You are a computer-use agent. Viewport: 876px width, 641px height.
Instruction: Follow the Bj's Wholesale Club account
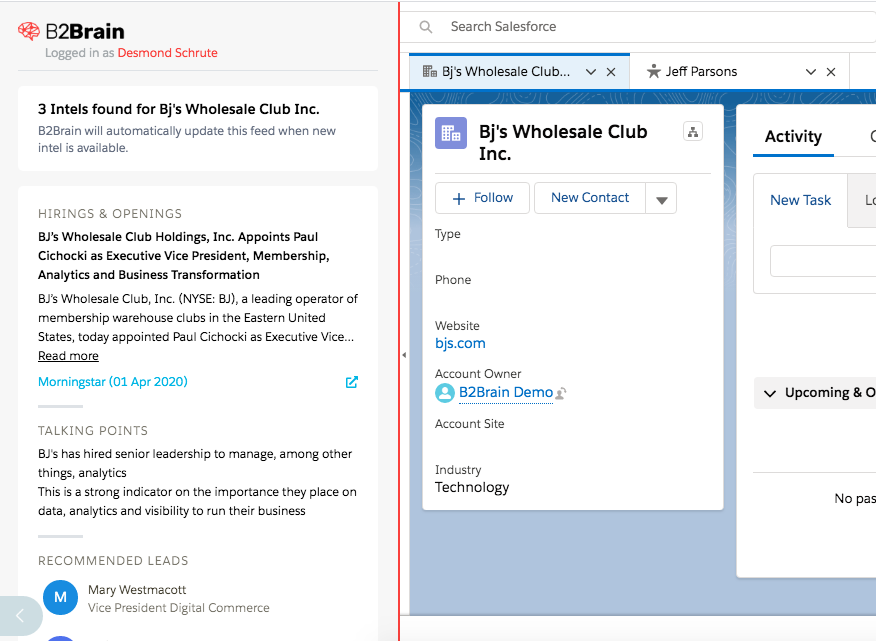[x=482, y=198]
